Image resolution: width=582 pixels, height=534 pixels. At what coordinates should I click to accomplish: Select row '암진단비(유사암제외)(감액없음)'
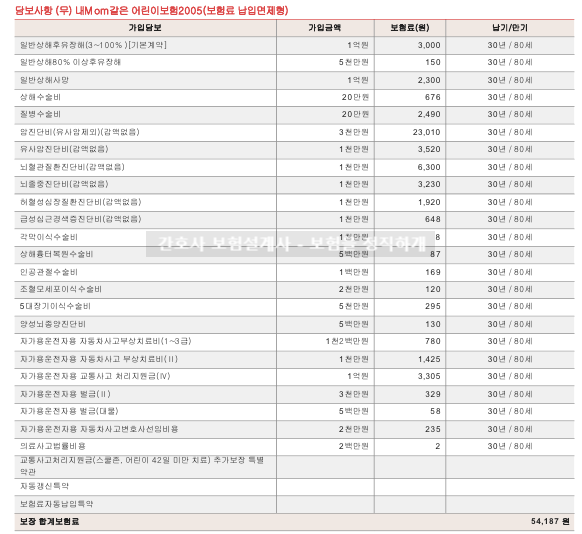click(x=294, y=132)
